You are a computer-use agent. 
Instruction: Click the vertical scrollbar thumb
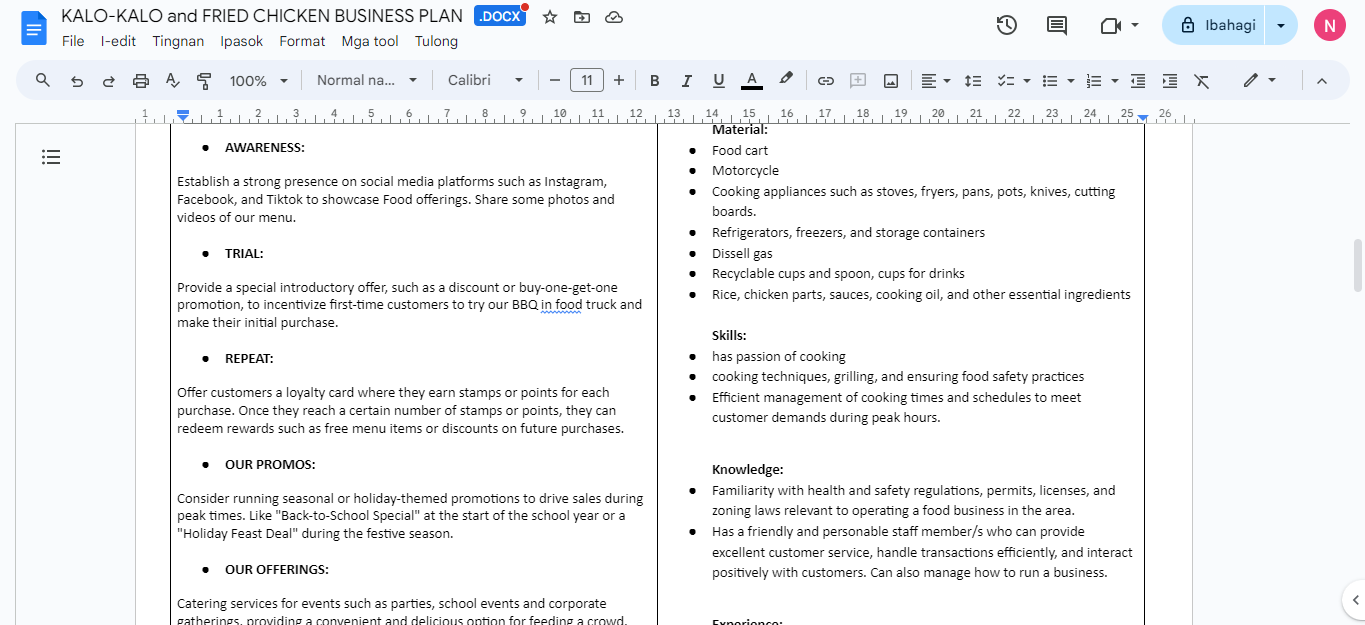coord(1357,264)
